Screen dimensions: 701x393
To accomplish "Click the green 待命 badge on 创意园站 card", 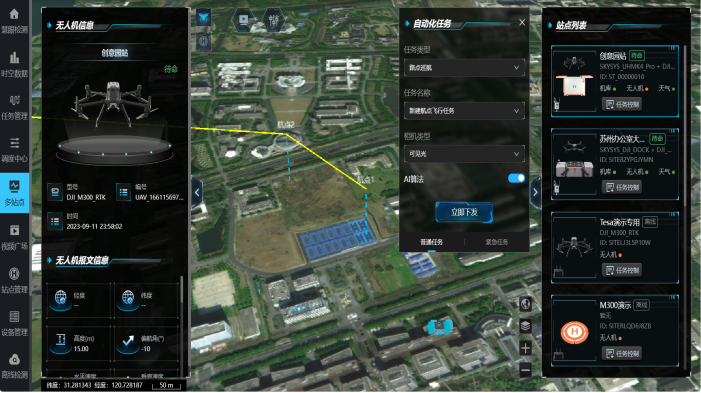I will point(637,55).
